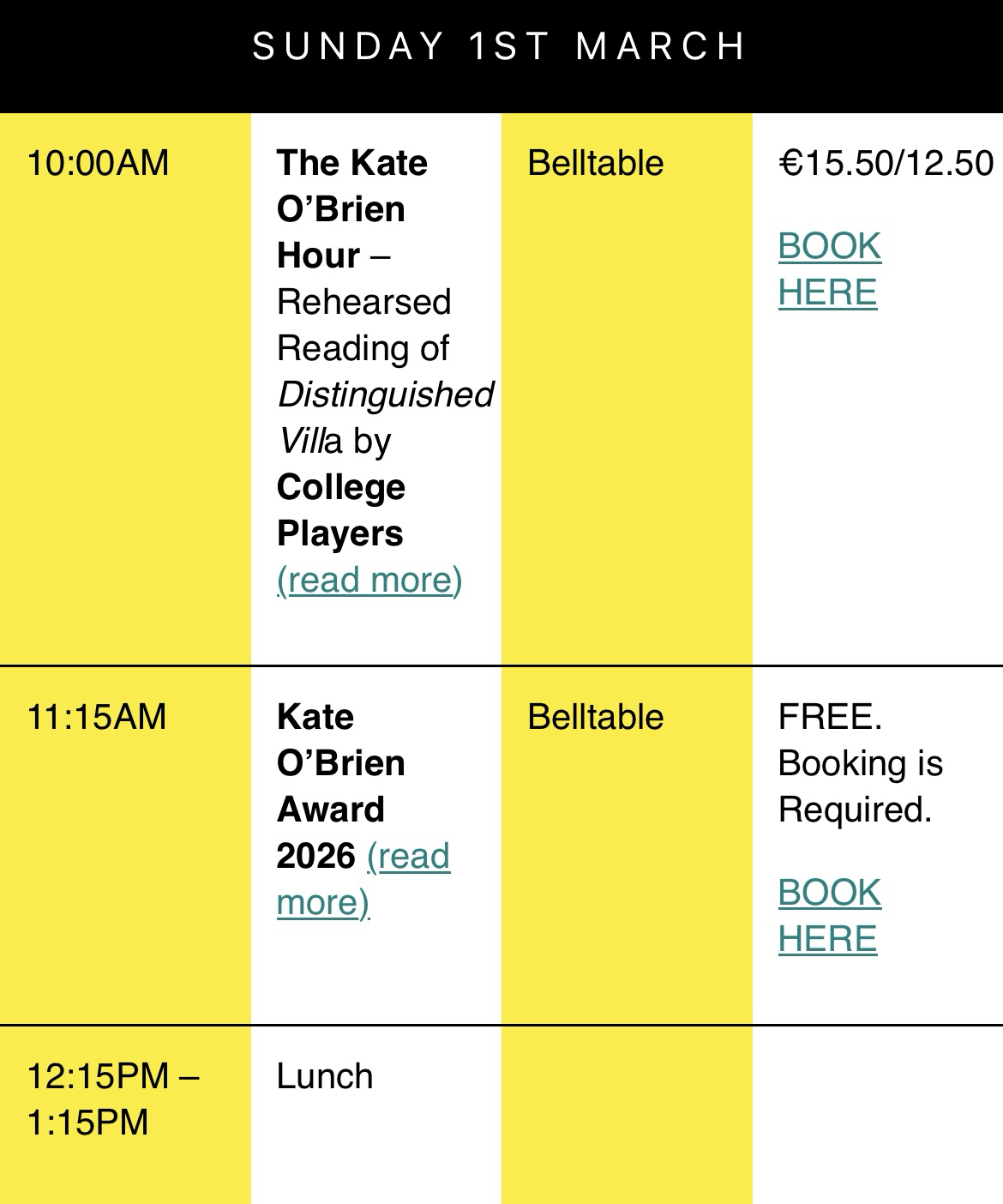
Task: Open read more for Kate O'Brien Hour
Action: pos(369,581)
